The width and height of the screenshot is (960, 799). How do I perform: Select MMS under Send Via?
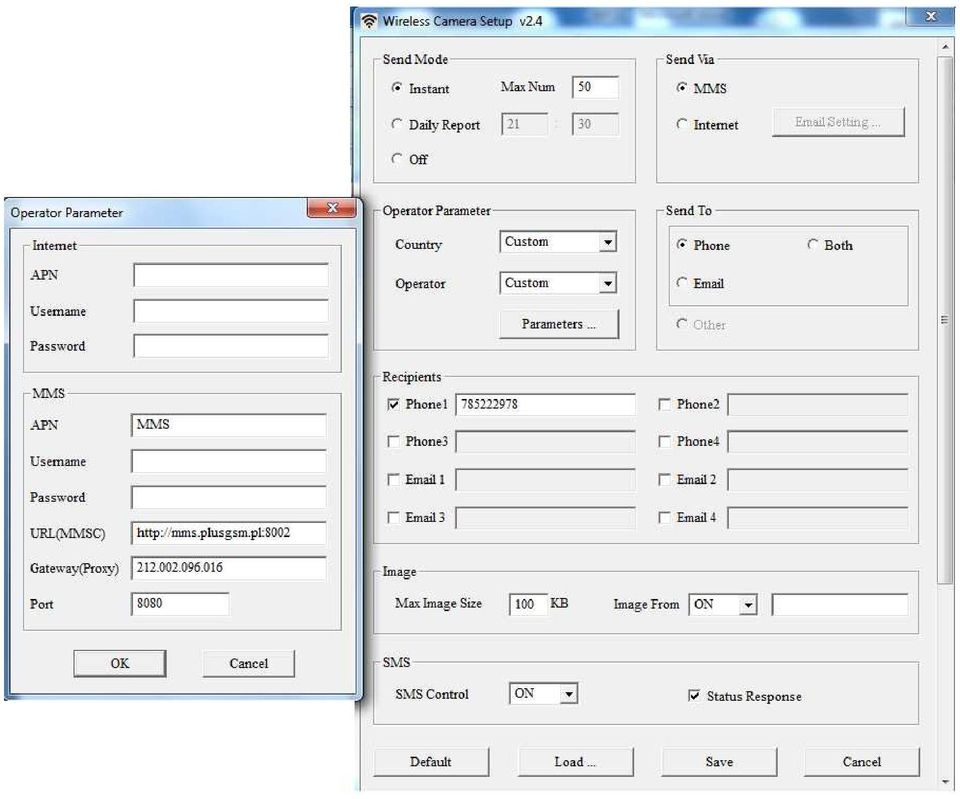click(681, 88)
